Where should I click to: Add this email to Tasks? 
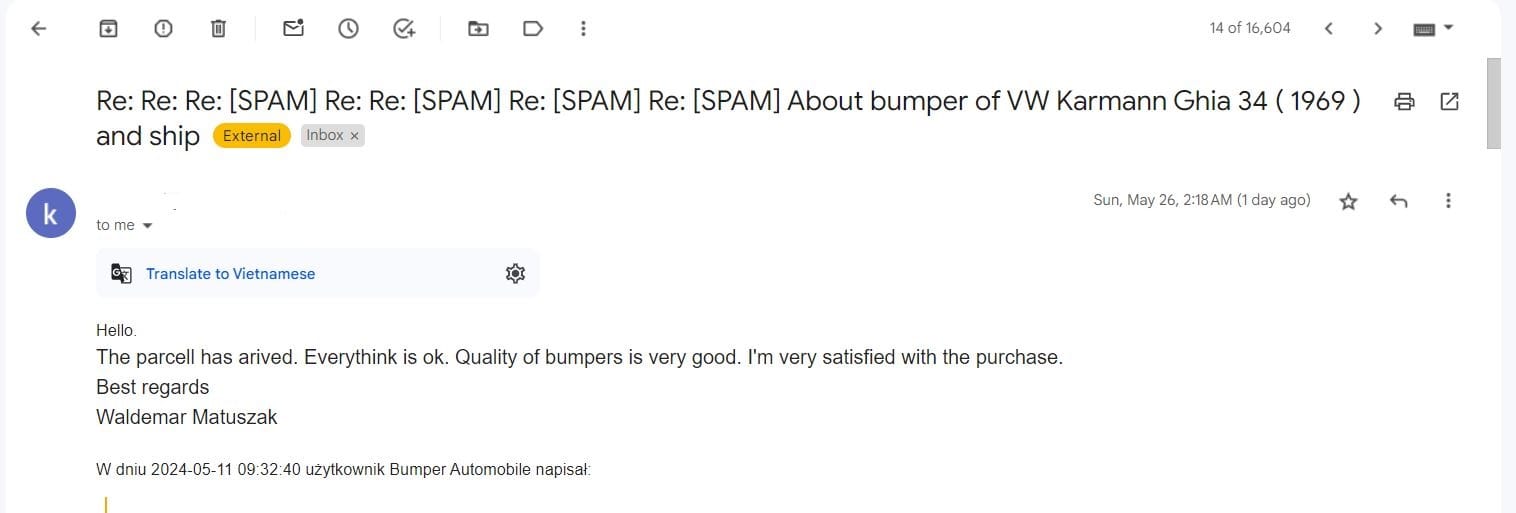click(x=404, y=29)
